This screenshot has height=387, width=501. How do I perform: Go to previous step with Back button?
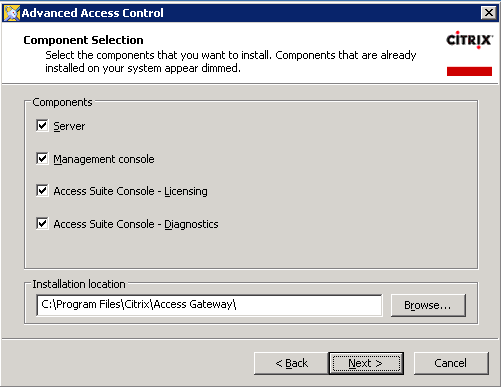click(x=291, y=363)
